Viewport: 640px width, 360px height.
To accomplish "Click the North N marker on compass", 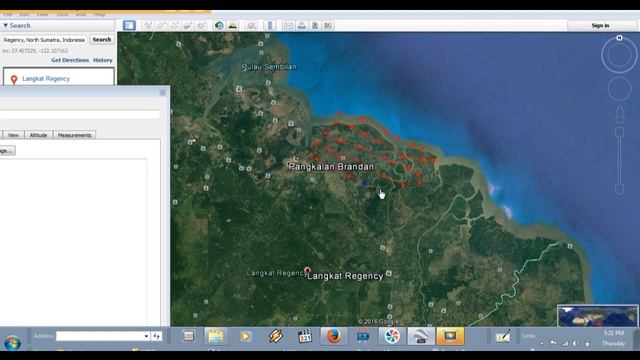I will pyautogui.click(x=619, y=38).
